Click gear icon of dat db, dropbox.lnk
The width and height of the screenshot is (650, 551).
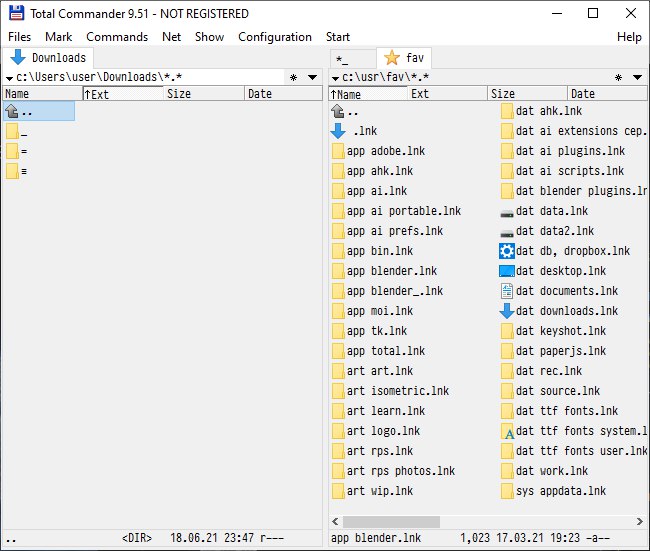(x=507, y=251)
